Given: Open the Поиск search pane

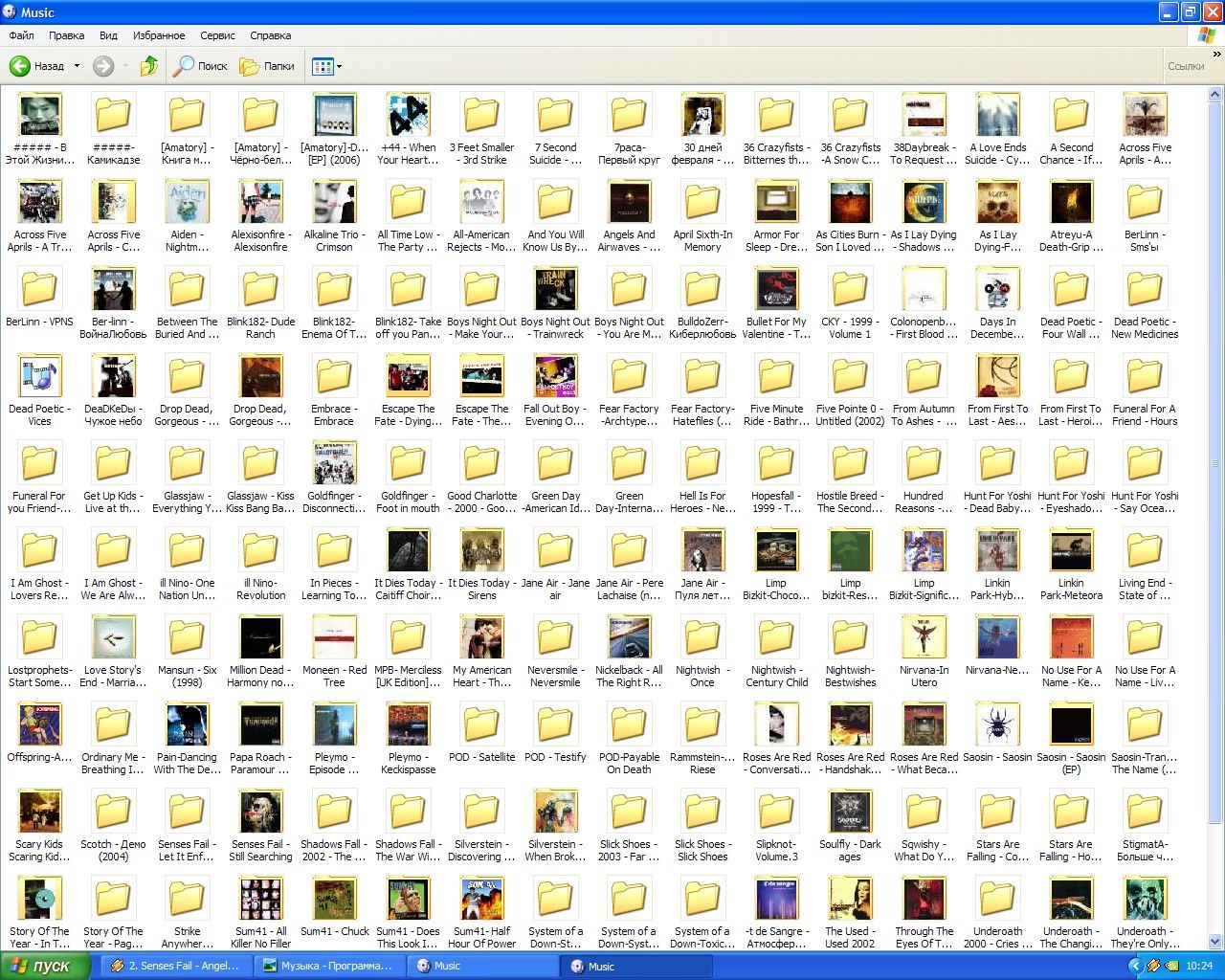Looking at the screenshot, I should click(x=200, y=66).
